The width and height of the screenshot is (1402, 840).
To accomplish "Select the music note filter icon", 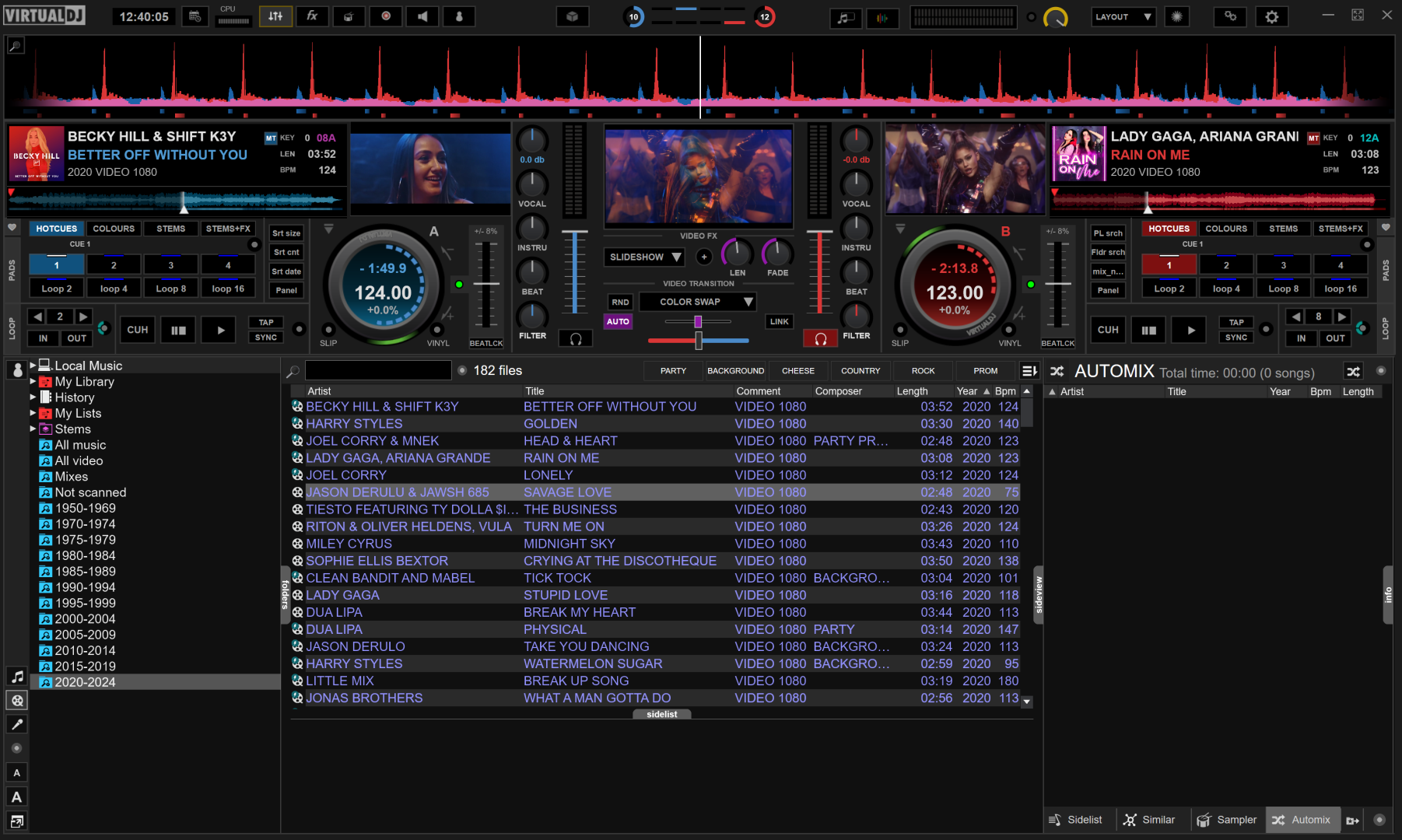I will pos(17,677).
